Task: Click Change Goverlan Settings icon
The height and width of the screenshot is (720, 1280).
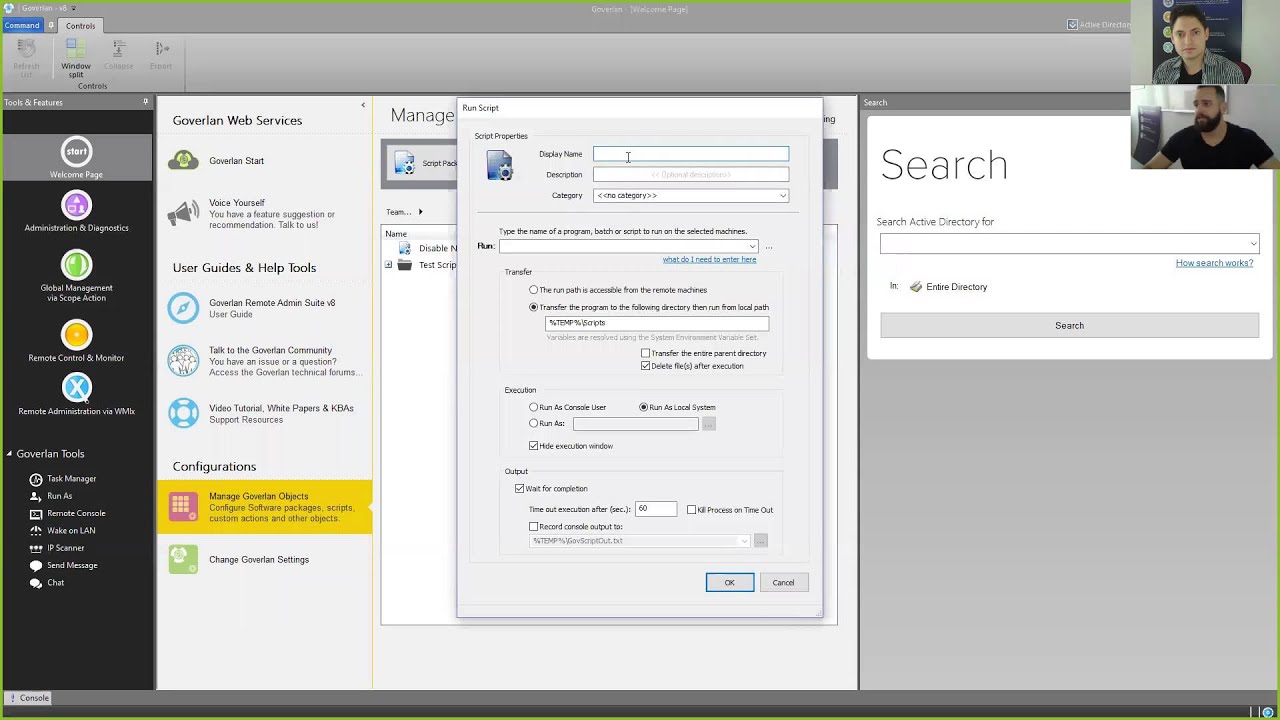Action: point(183,559)
